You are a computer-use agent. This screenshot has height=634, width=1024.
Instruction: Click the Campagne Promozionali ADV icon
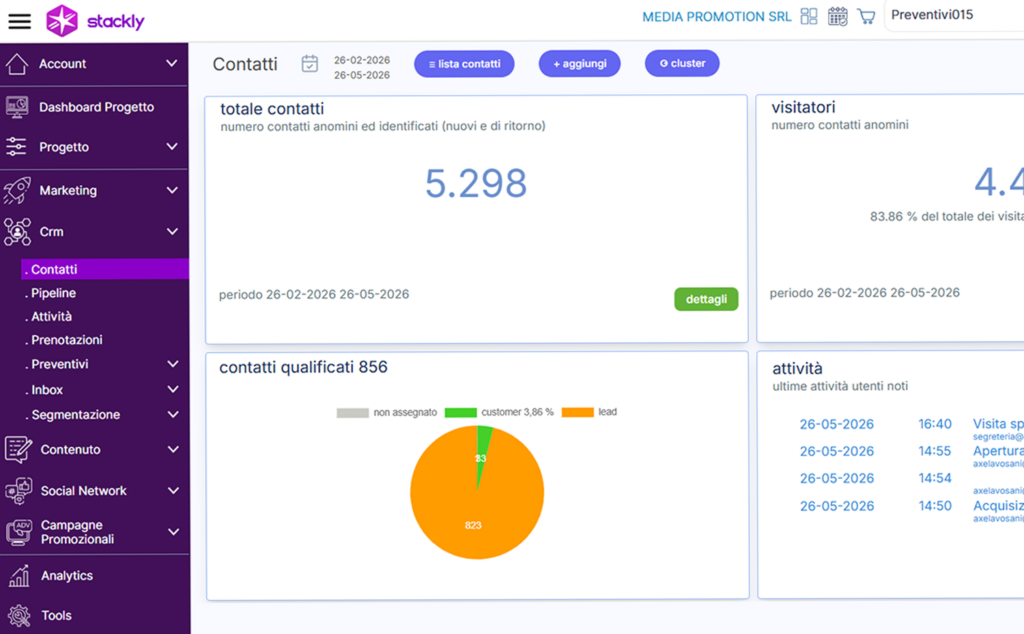pos(19,532)
